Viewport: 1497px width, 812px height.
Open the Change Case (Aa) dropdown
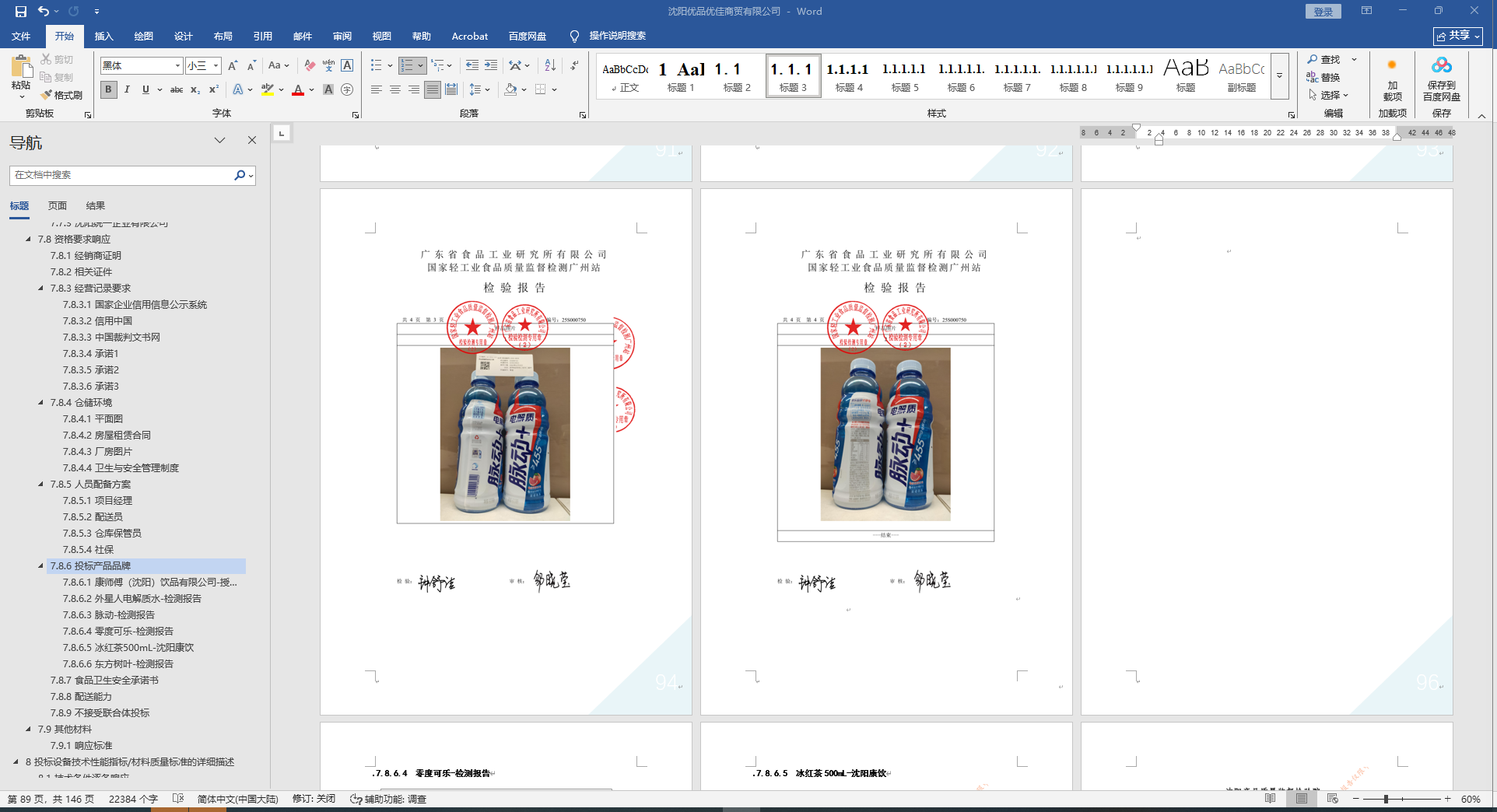[x=278, y=66]
